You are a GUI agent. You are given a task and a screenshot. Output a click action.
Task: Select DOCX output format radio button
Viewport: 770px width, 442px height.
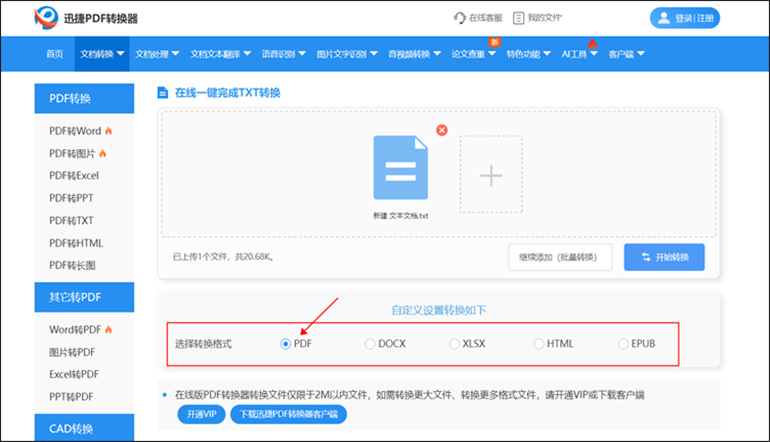370,344
